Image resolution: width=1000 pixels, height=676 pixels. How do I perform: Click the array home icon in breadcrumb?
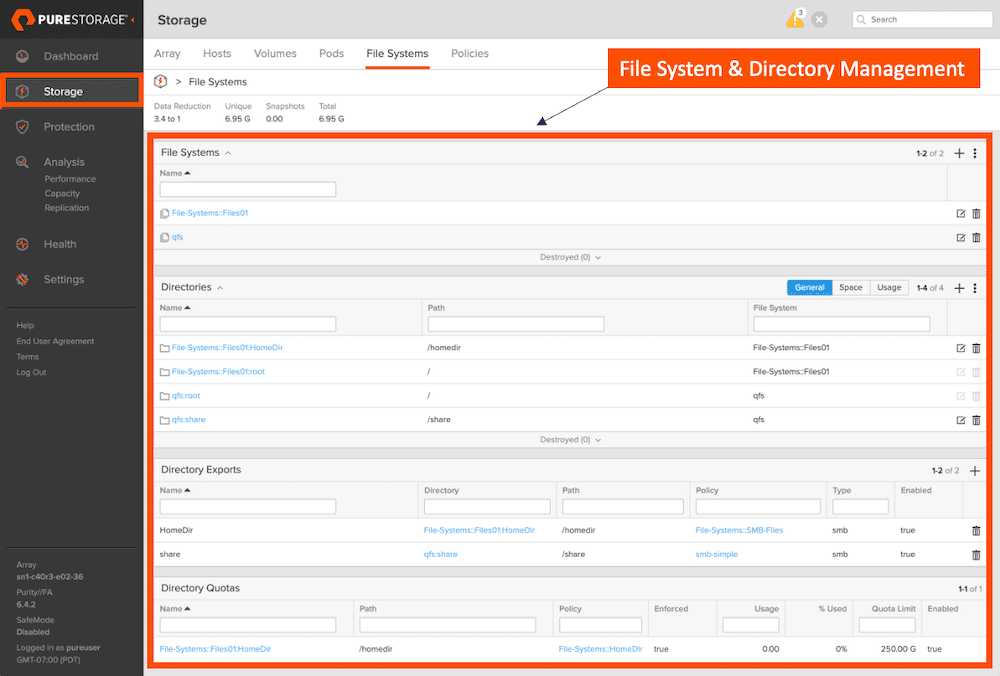[x=161, y=82]
